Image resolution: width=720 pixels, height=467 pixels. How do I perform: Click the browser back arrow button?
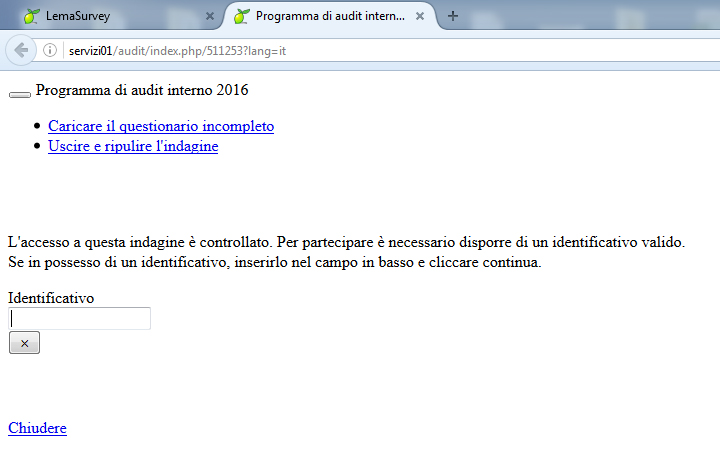click(x=21, y=51)
